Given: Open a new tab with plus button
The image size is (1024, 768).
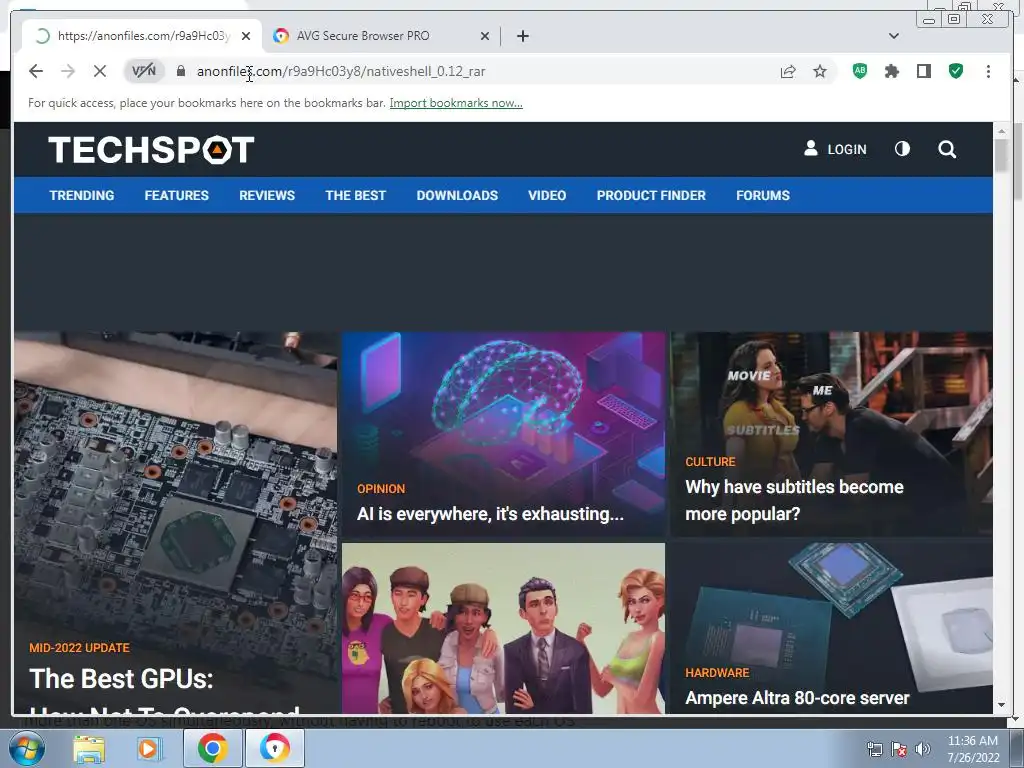Looking at the screenshot, I should pos(522,36).
